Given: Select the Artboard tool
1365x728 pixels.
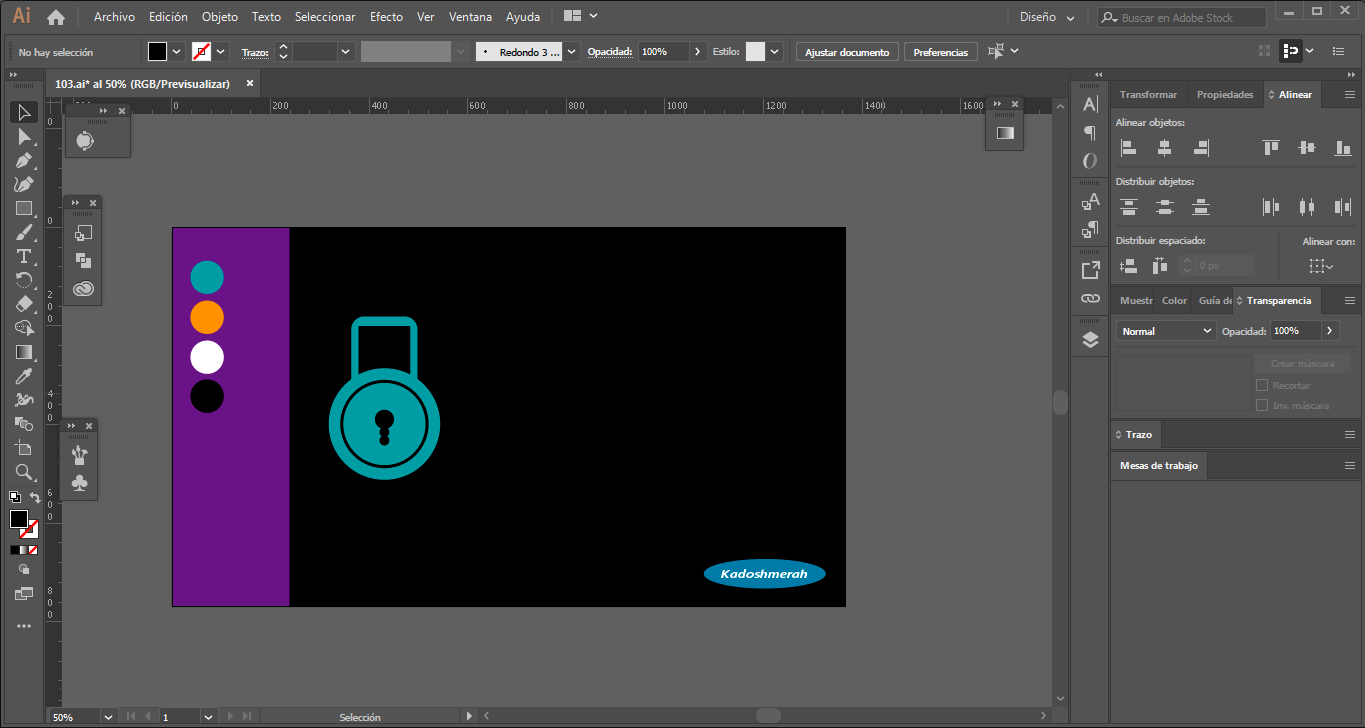Looking at the screenshot, I should (24, 448).
